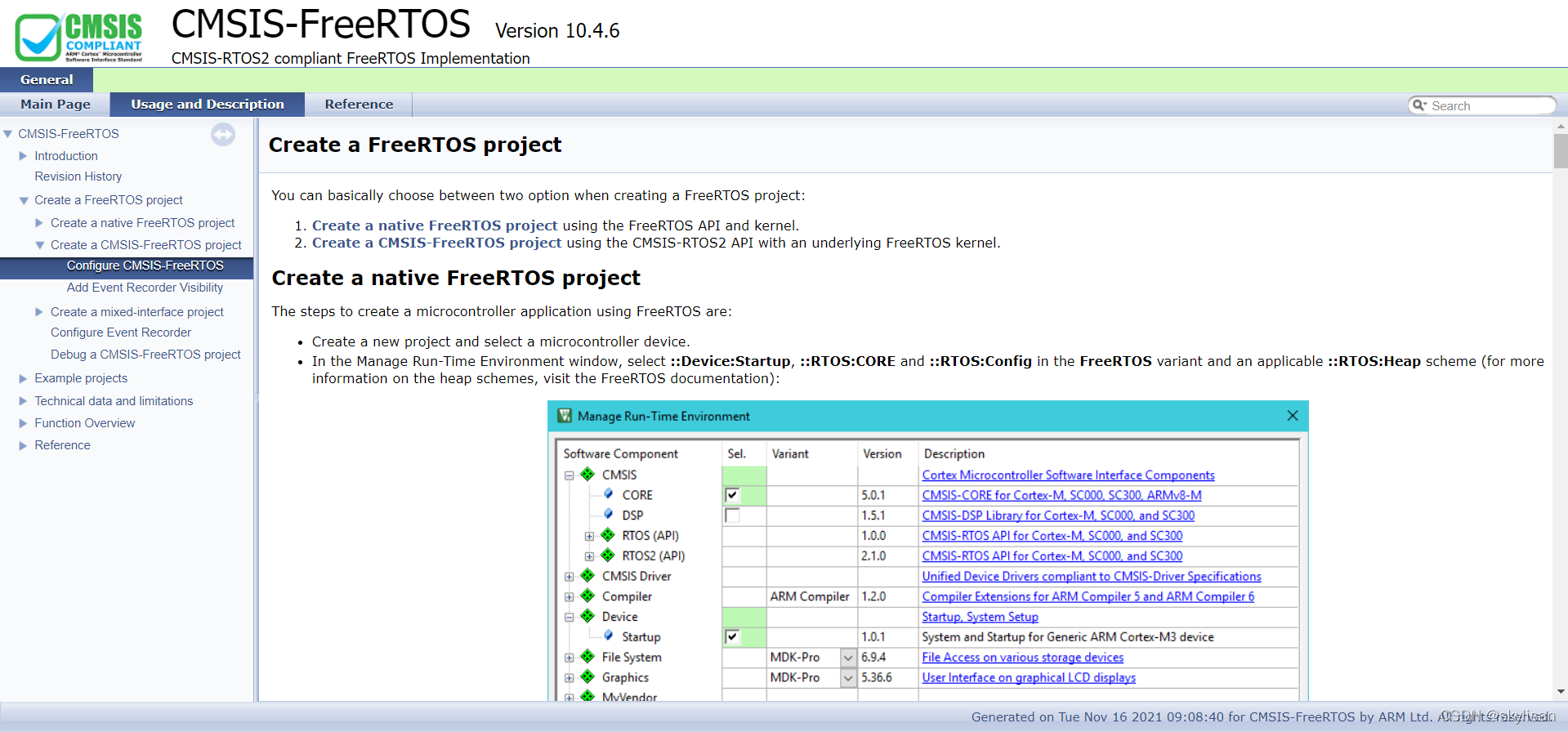The height and width of the screenshot is (732, 1568).
Task: Open Cortex Microcontroller Software Interface Components link
Action: tap(1068, 475)
